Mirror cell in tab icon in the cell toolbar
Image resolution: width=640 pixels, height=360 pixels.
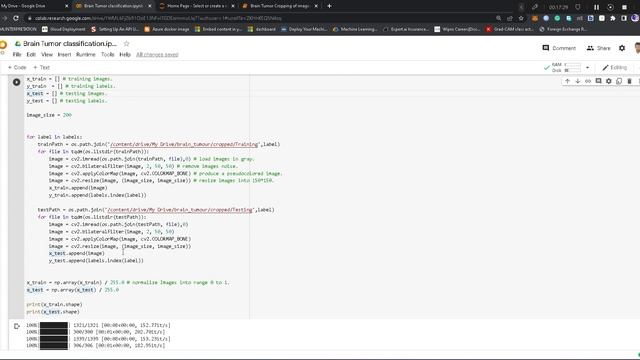point(619,81)
